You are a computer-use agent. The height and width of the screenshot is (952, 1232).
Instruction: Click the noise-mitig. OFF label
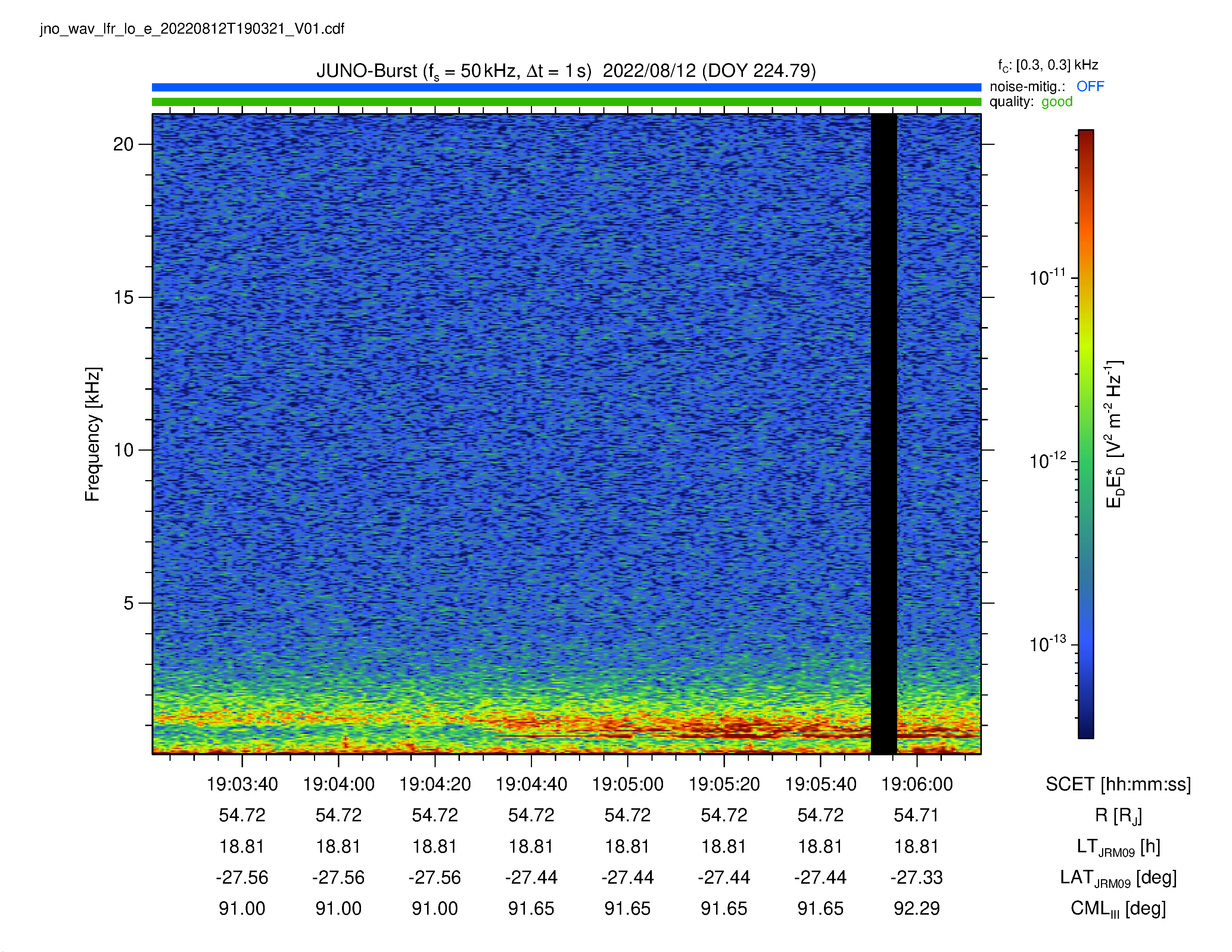pos(1047,86)
